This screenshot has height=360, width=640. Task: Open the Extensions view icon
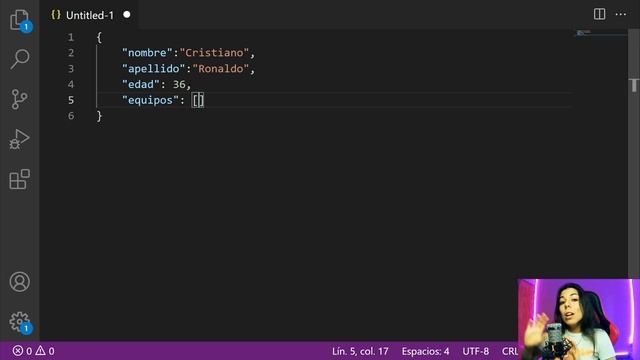click(x=20, y=179)
